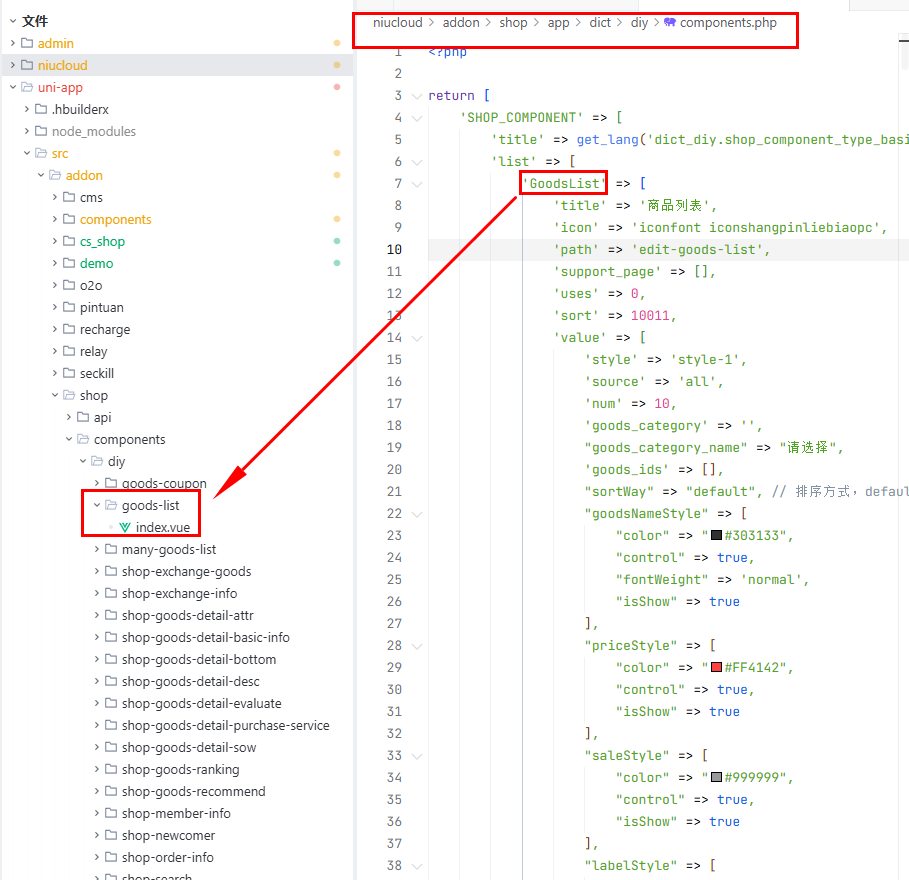The height and width of the screenshot is (880, 909).
Task: Open the many-goods-list folder
Action: pos(168,549)
